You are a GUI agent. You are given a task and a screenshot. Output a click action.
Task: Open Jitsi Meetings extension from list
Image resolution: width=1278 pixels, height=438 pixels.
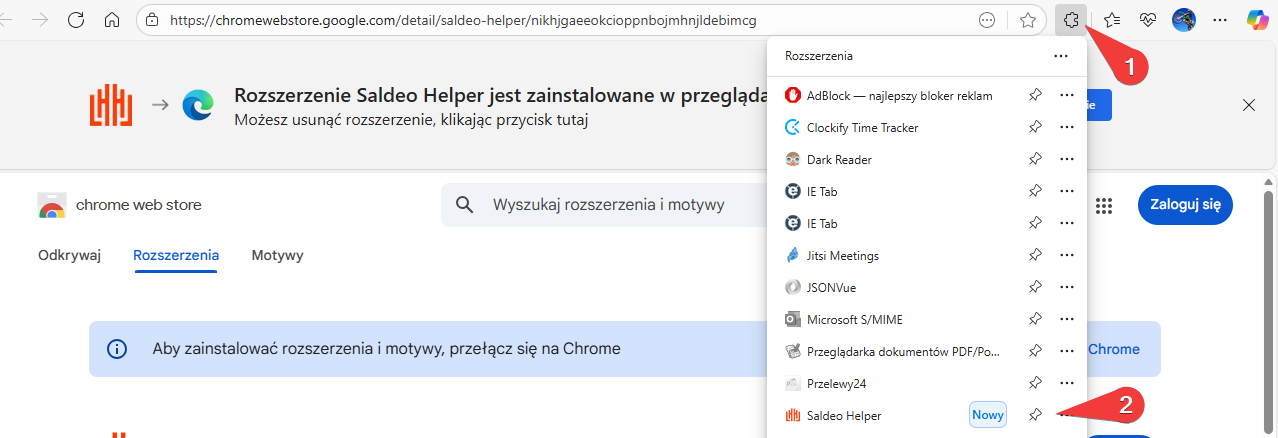[842, 256]
